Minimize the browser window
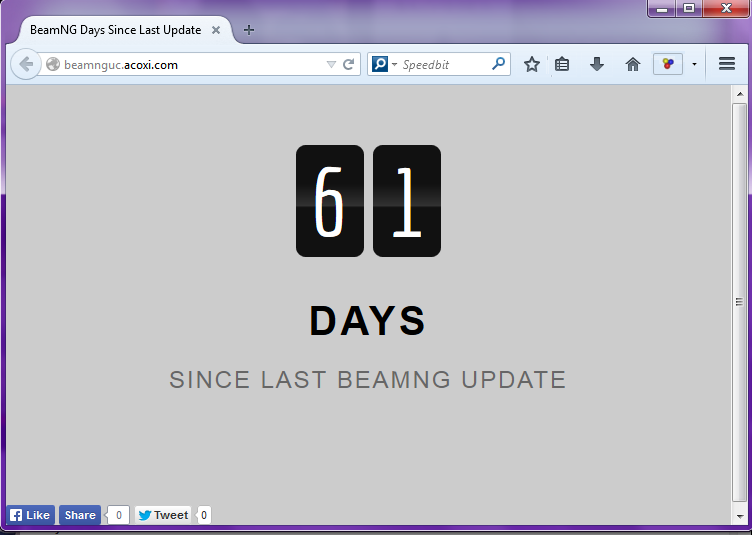 (x=662, y=8)
